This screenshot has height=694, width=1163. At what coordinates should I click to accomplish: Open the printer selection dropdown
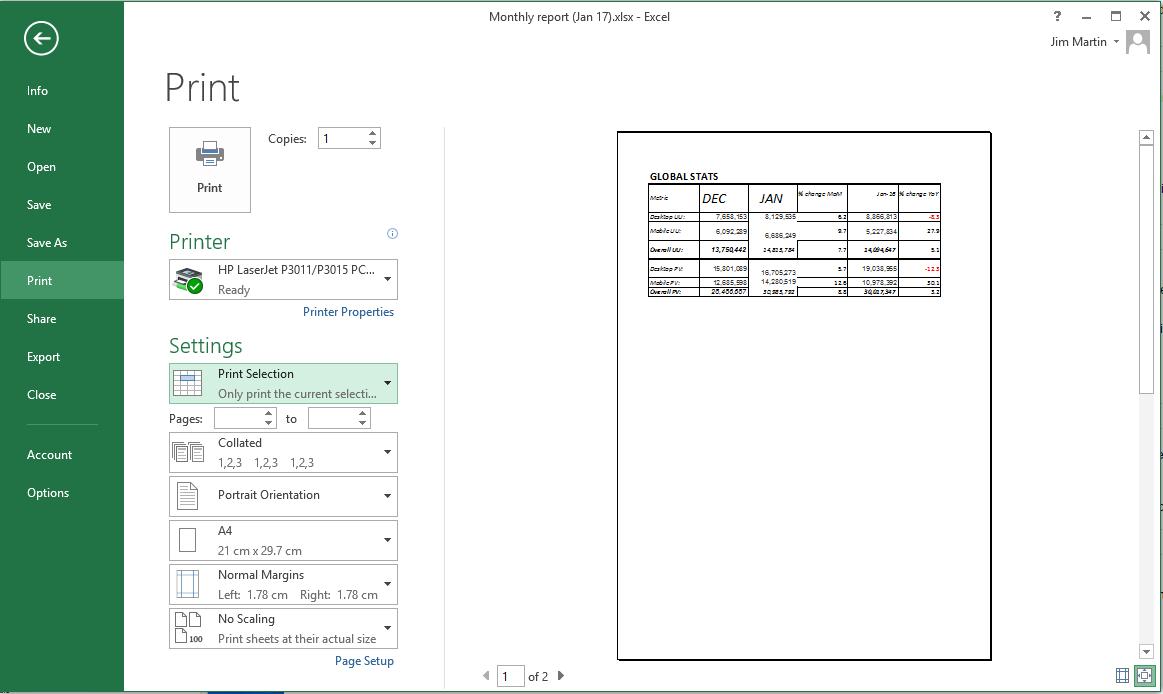[388, 279]
